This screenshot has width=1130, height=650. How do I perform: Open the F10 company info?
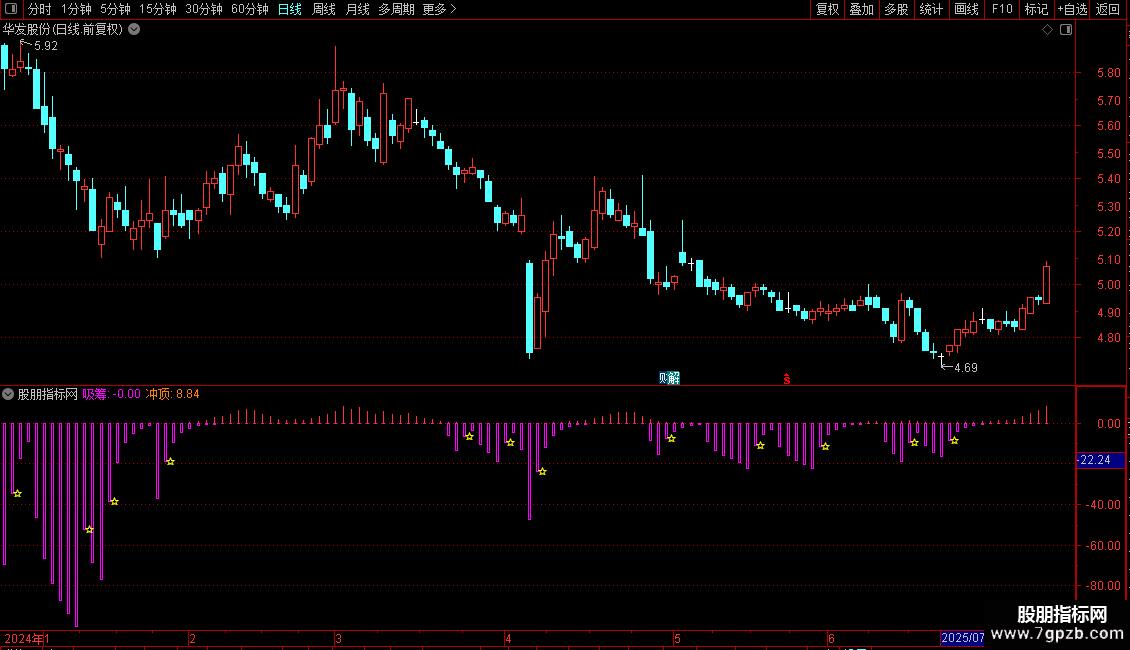(1002, 9)
